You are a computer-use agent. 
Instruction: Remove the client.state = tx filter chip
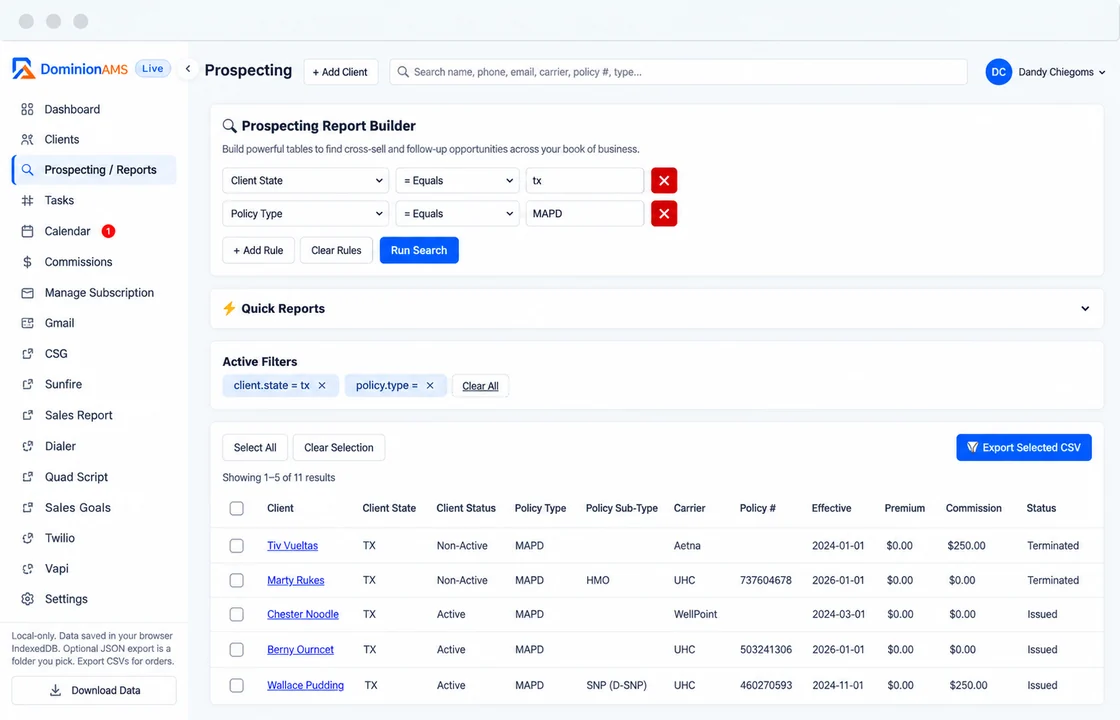pyautogui.click(x=322, y=386)
